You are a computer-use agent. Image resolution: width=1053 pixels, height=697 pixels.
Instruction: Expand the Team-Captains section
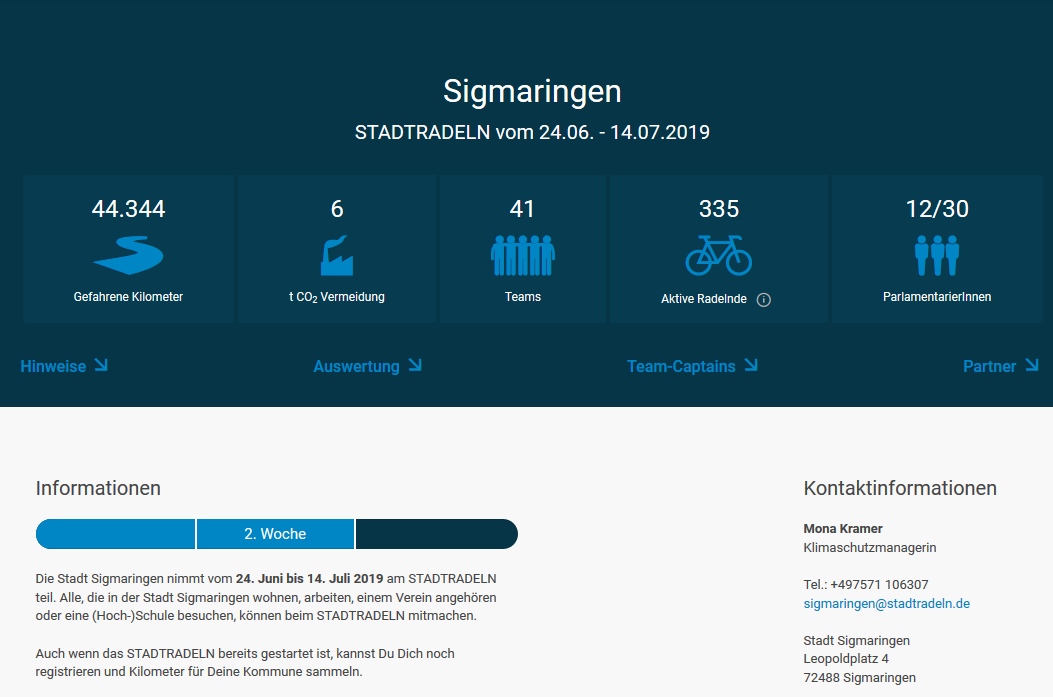point(681,367)
